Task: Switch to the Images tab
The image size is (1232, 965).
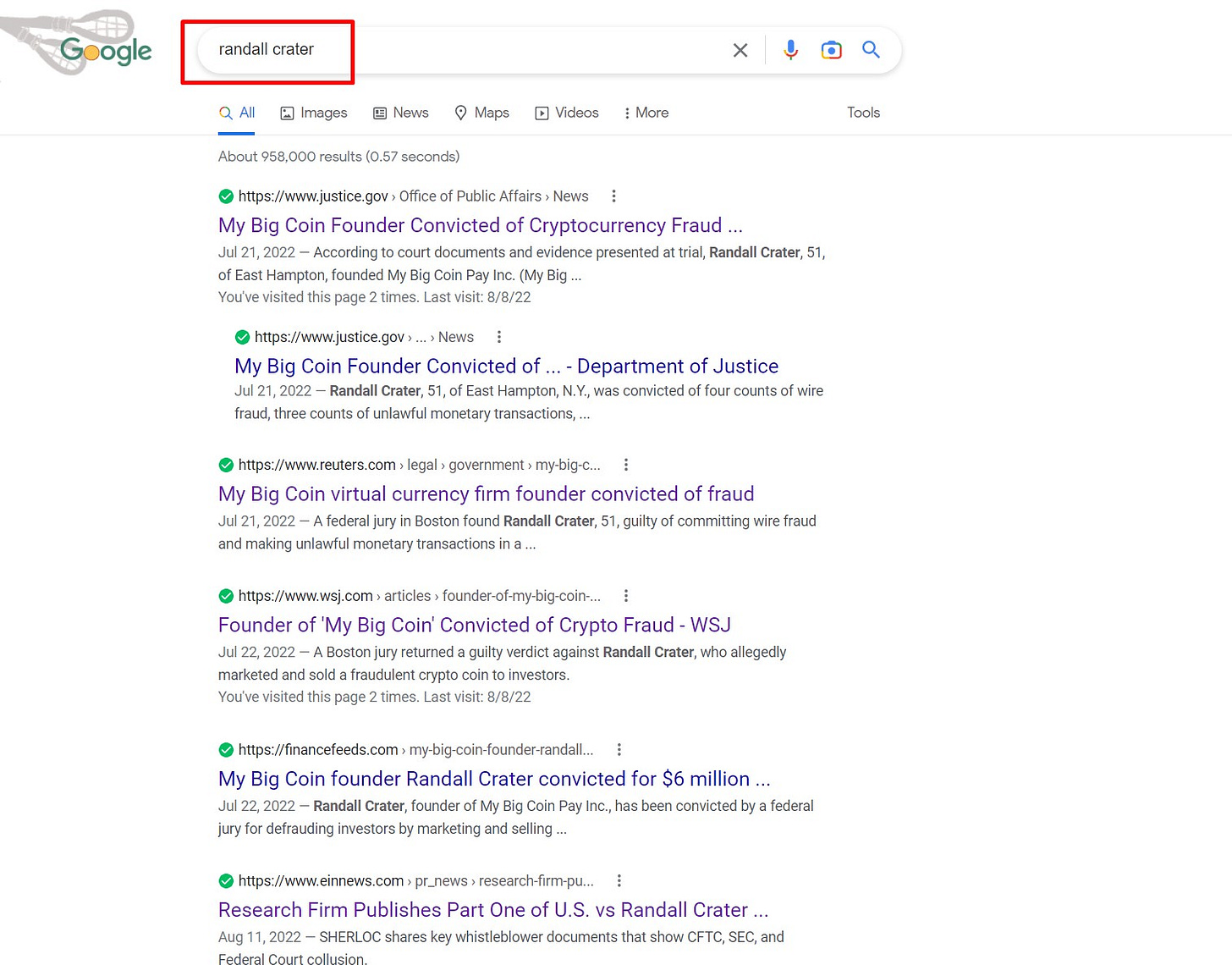Action: [314, 113]
